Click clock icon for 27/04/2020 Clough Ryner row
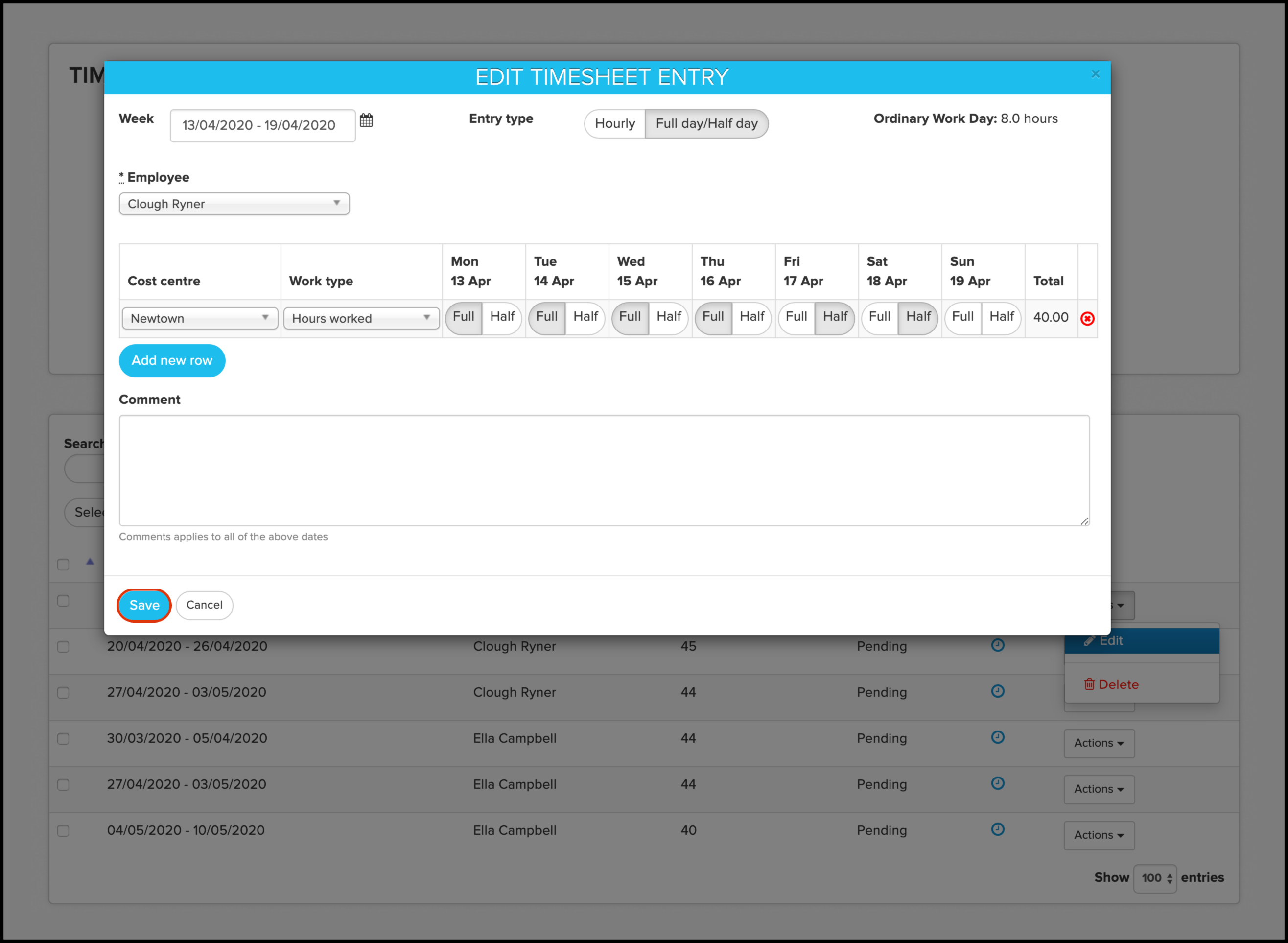This screenshot has height=943, width=1288. 998,691
